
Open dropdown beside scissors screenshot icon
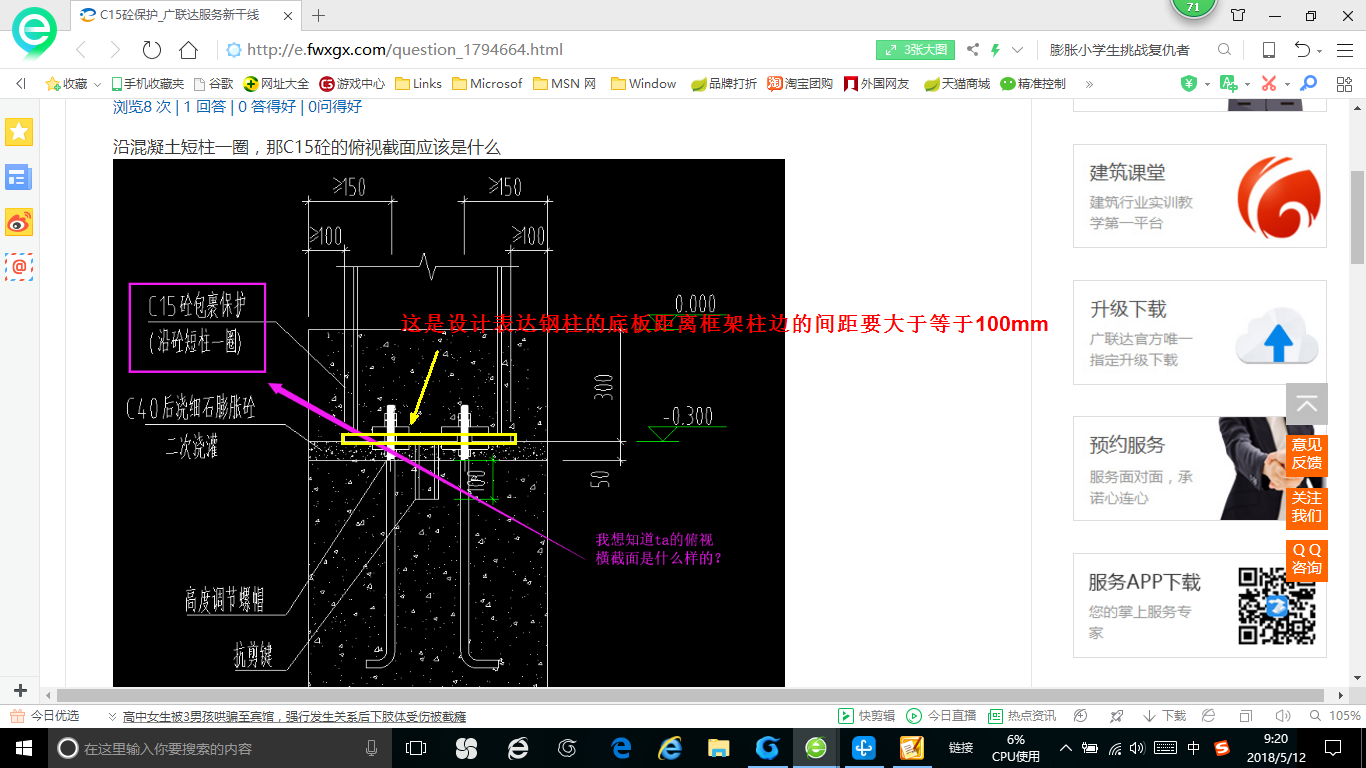[1287, 84]
